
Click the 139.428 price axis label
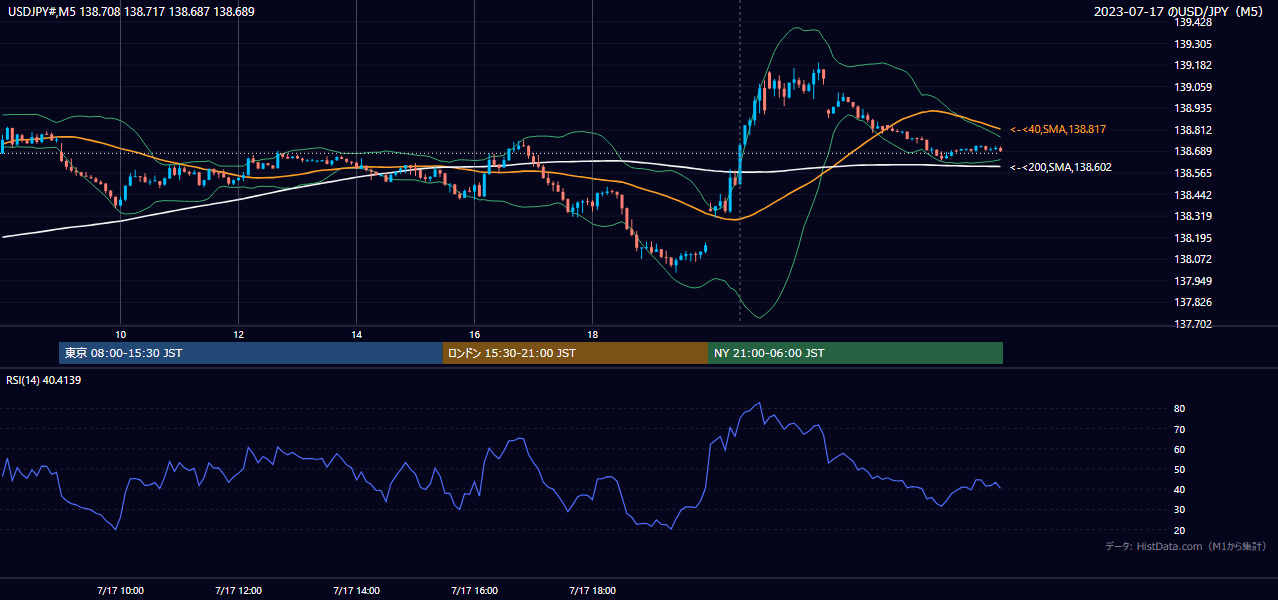[1193, 22]
